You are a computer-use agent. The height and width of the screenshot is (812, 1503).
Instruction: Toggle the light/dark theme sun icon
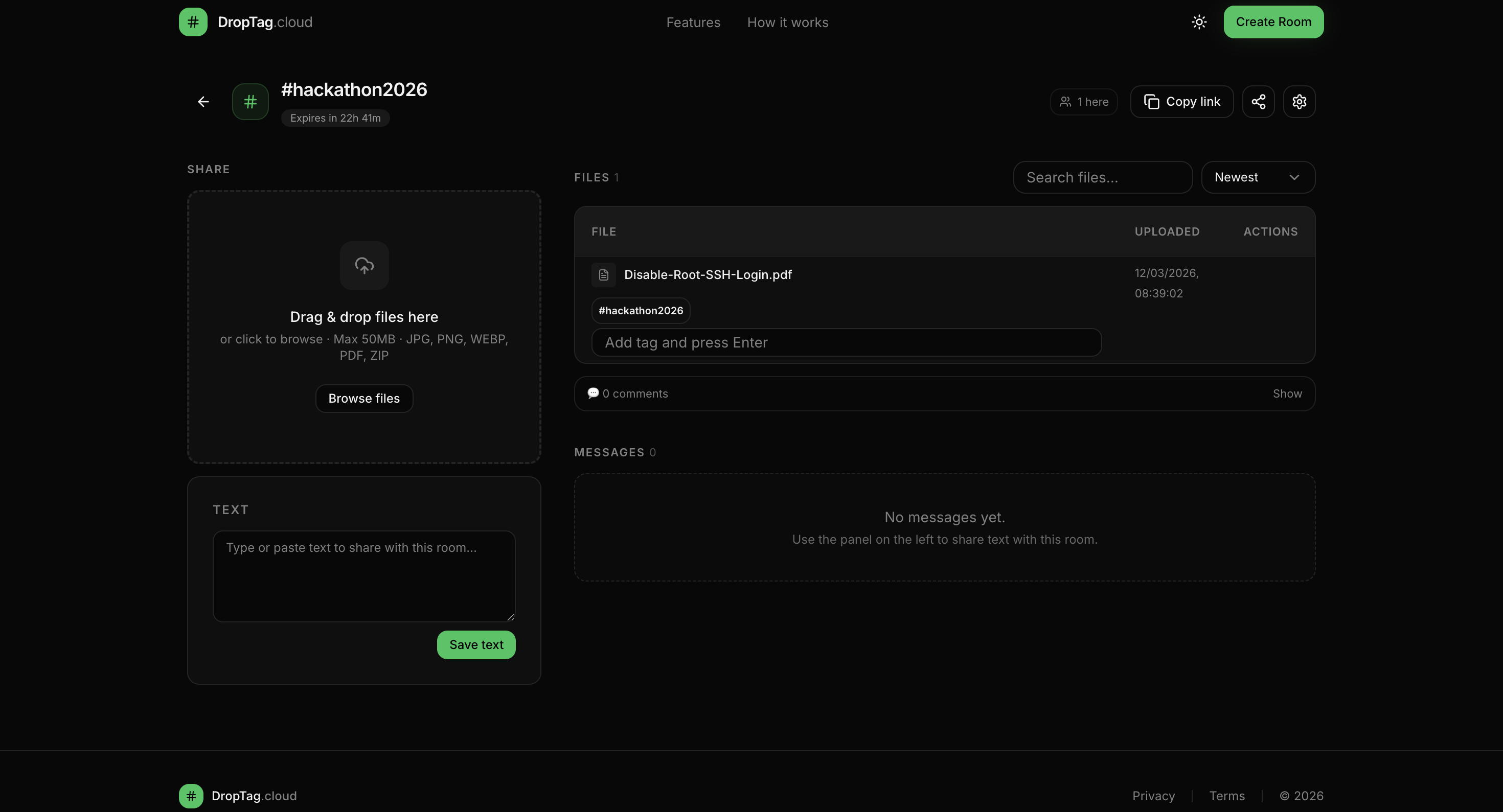[1198, 22]
